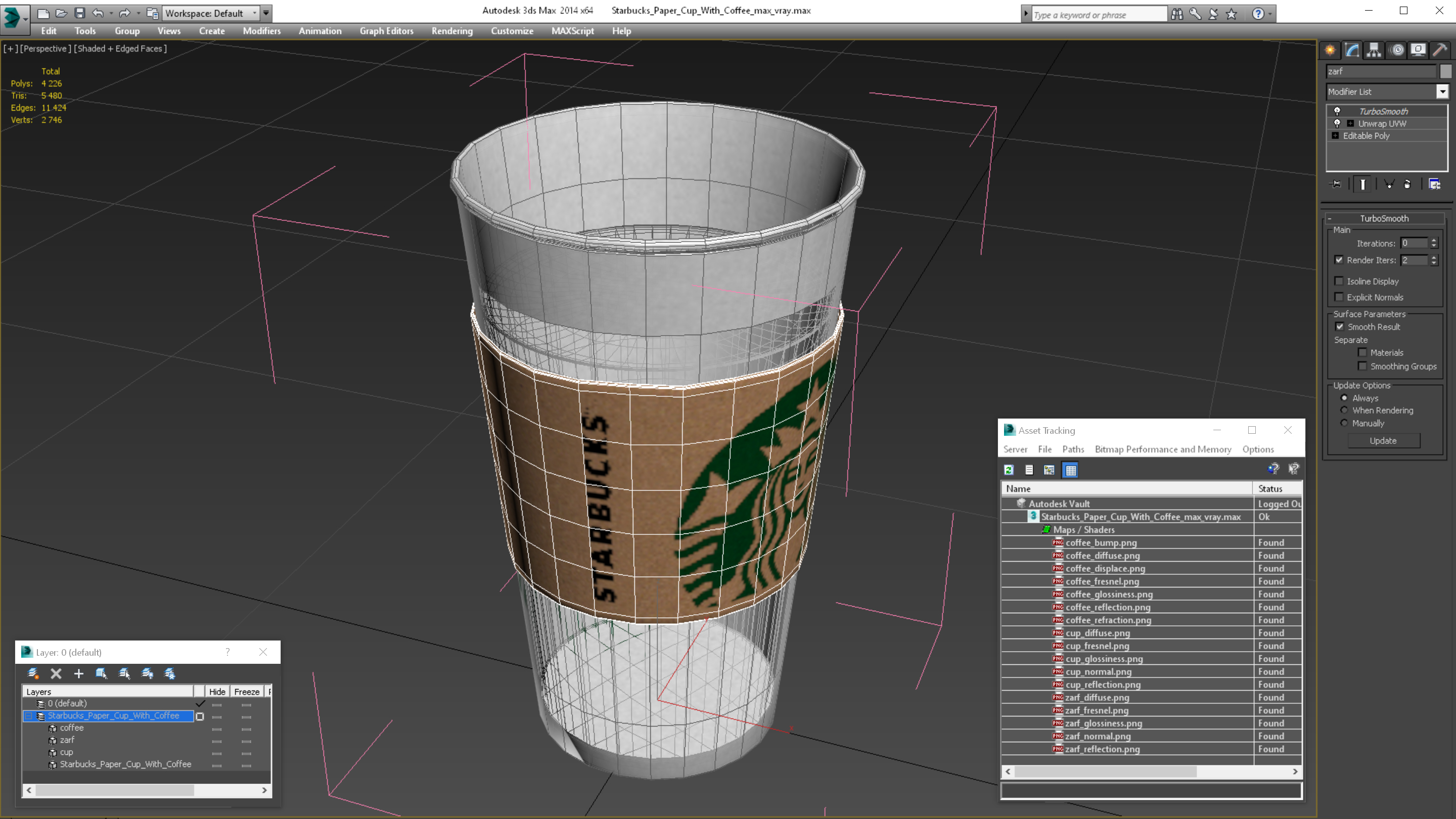Open the Create command panel tab
The height and width of the screenshot is (819, 1456).
click(x=1330, y=51)
